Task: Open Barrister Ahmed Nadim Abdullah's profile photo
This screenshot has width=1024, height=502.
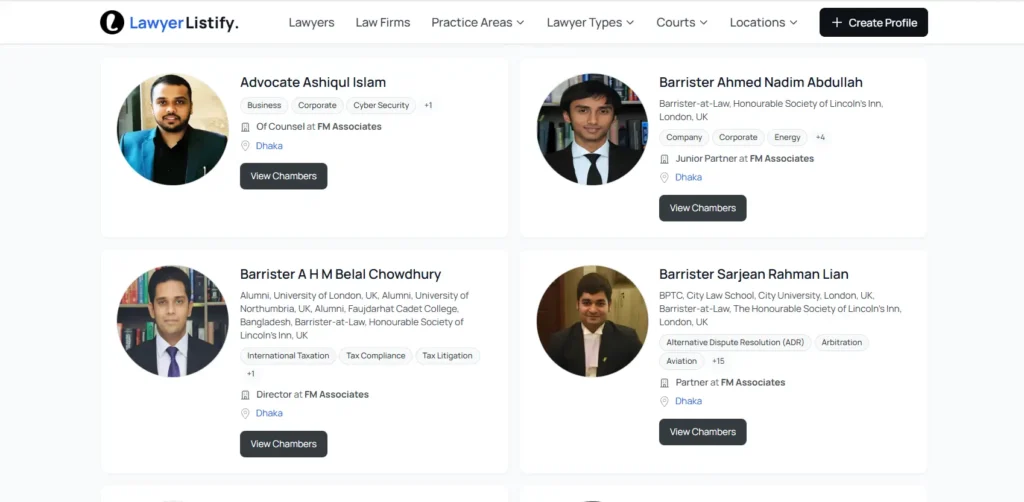Action: point(592,129)
